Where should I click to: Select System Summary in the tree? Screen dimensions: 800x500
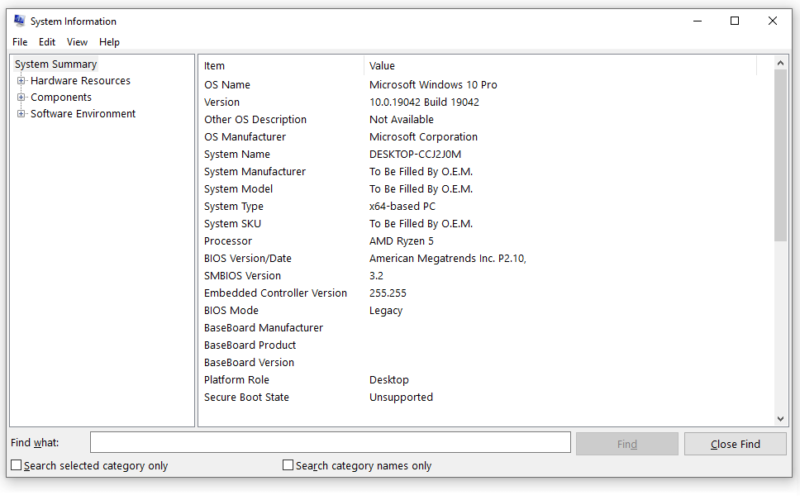(56, 64)
